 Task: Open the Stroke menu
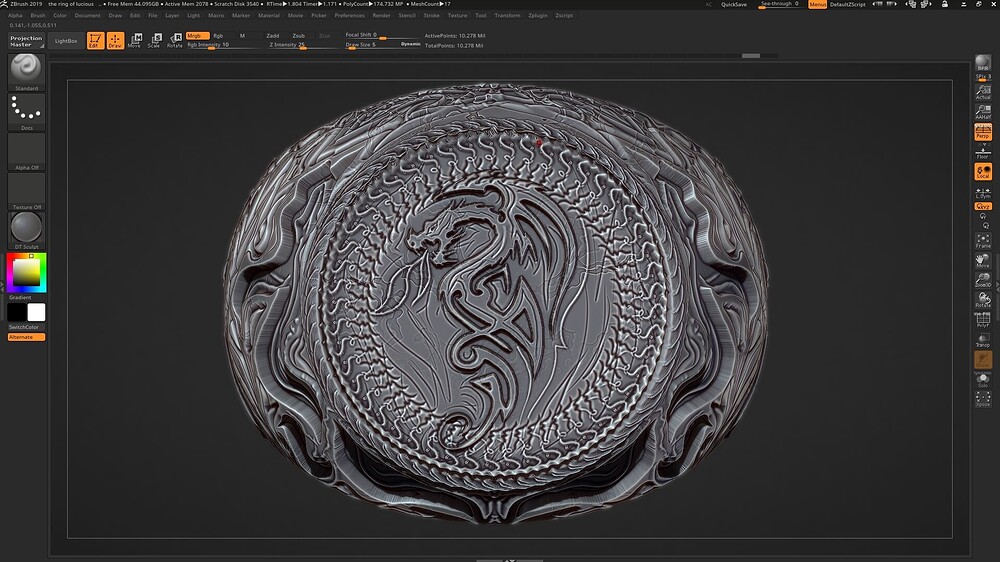click(x=432, y=15)
